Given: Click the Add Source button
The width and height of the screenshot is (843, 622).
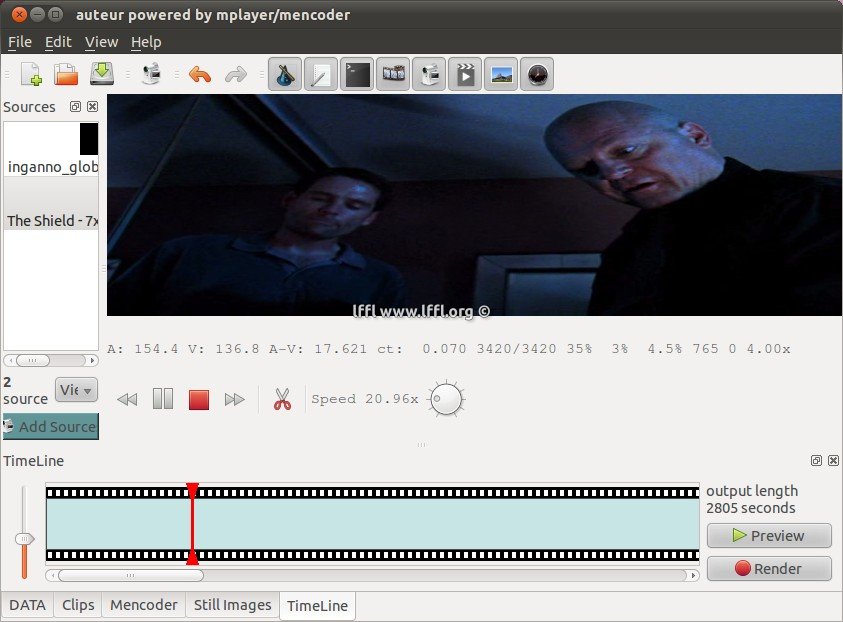Looking at the screenshot, I should tap(51, 426).
